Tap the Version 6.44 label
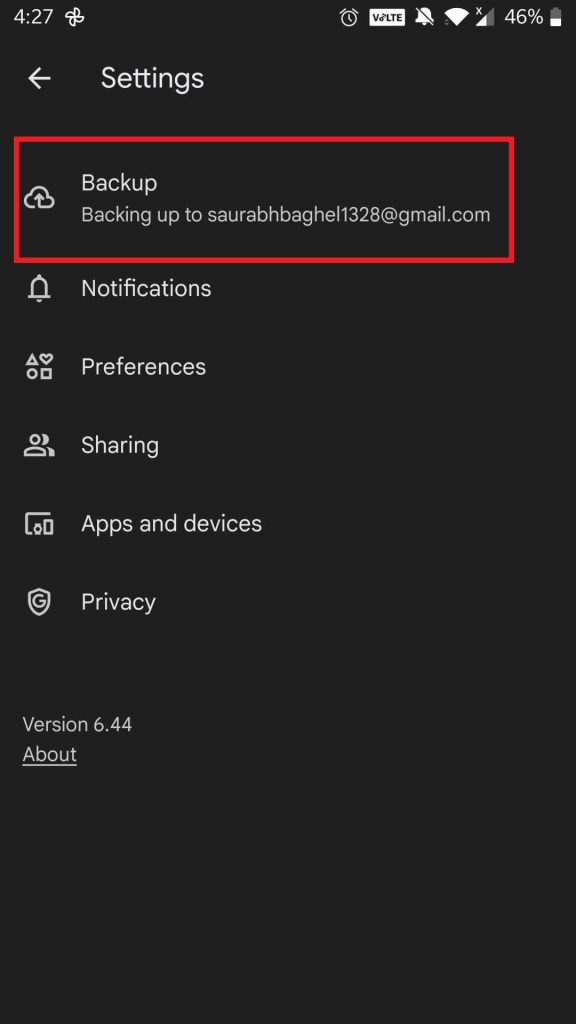The image size is (576, 1024). click(x=77, y=724)
